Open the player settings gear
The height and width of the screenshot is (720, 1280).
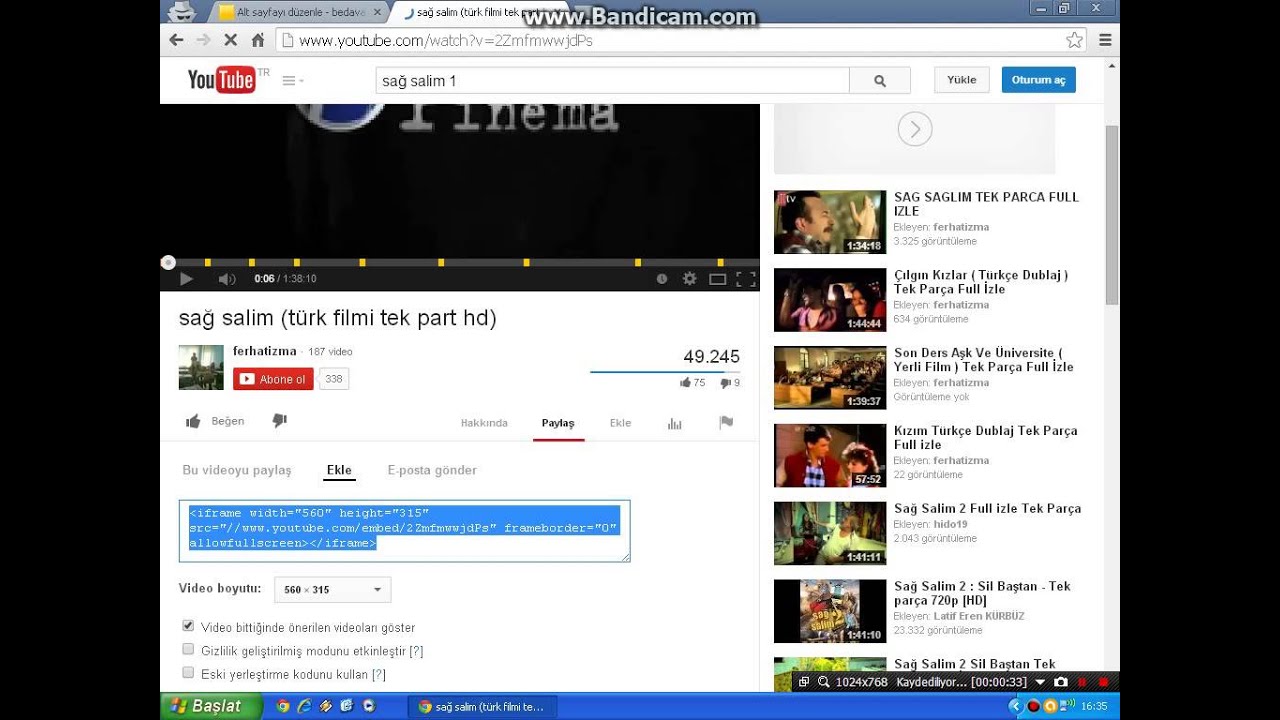point(689,279)
